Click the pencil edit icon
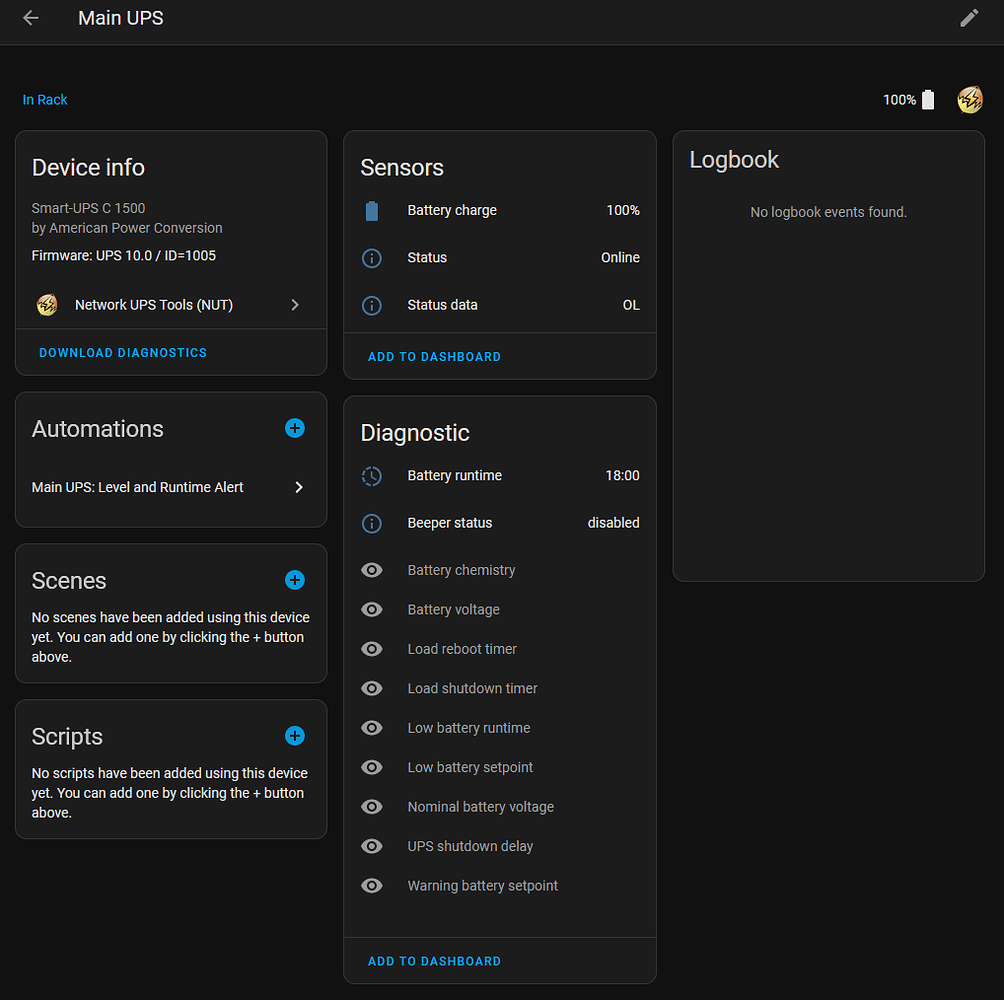This screenshot has height=1000, width=1004. (968, 18)
